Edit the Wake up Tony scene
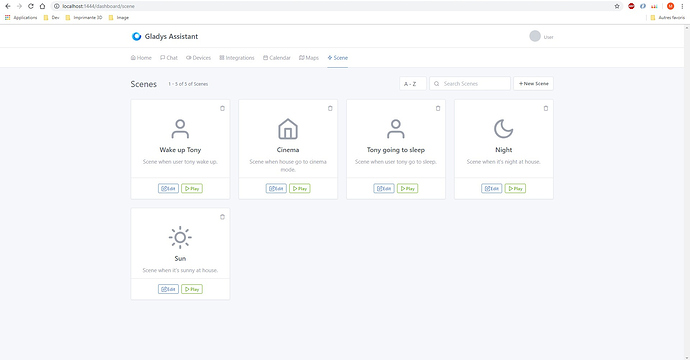Screen dimensions: 690x360 169,188
